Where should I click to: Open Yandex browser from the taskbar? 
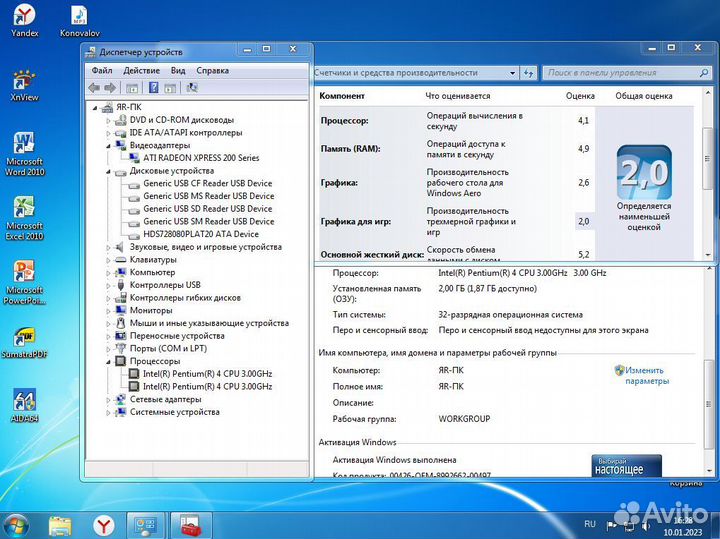pos(104,526)
